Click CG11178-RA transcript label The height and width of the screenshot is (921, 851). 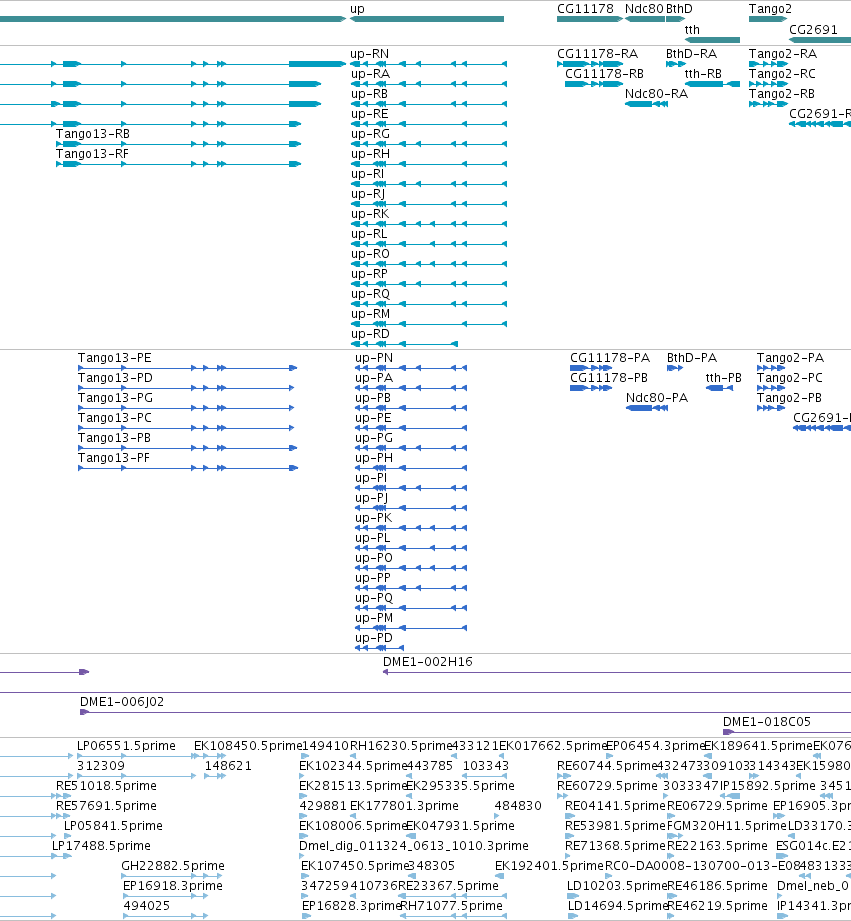[597, 54]
